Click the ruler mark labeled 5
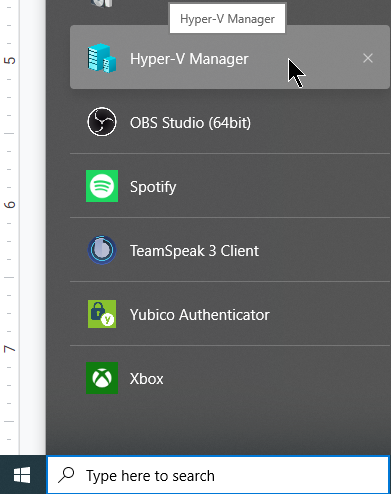The width and height of the screenshot is (391, 494). point(10,61)
